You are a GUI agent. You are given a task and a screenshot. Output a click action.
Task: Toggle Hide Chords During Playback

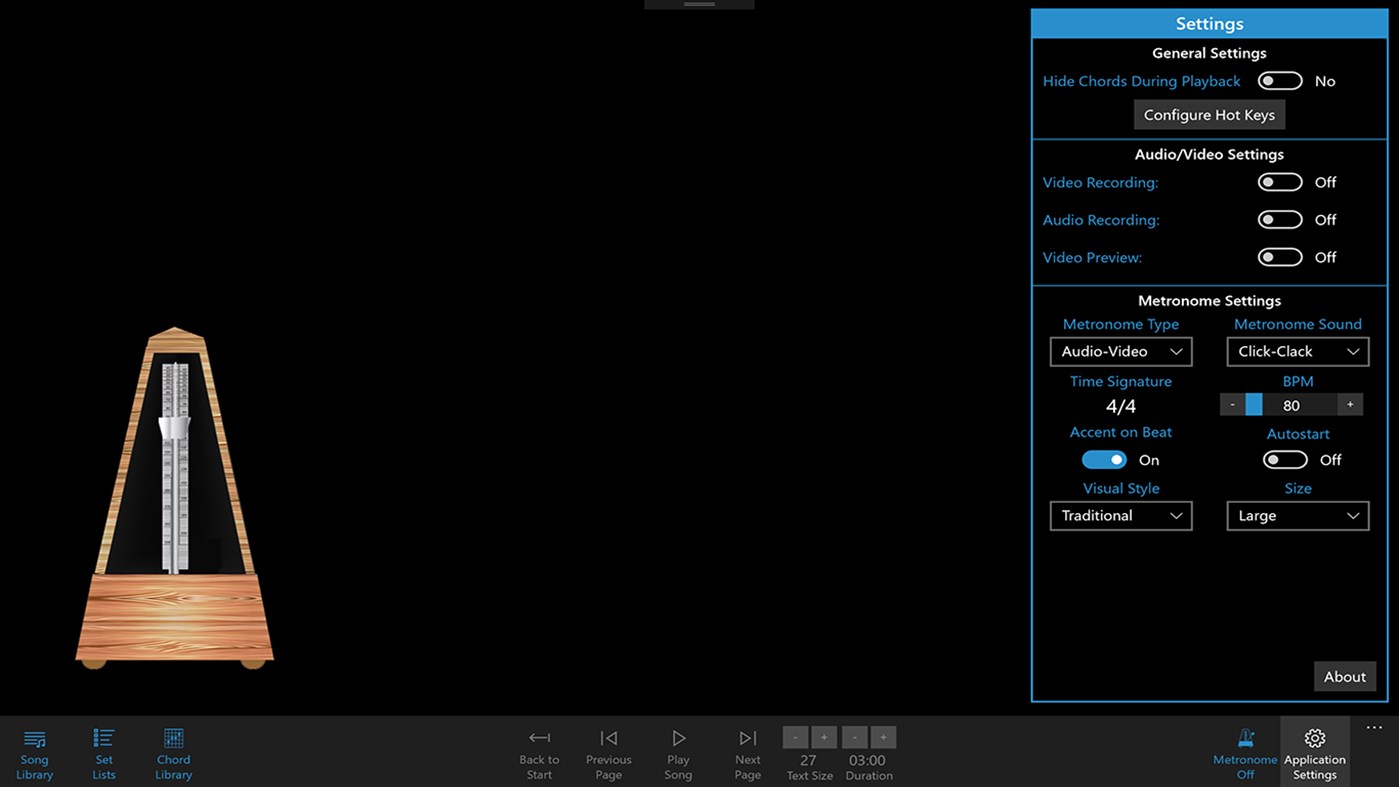point(1280,80)
